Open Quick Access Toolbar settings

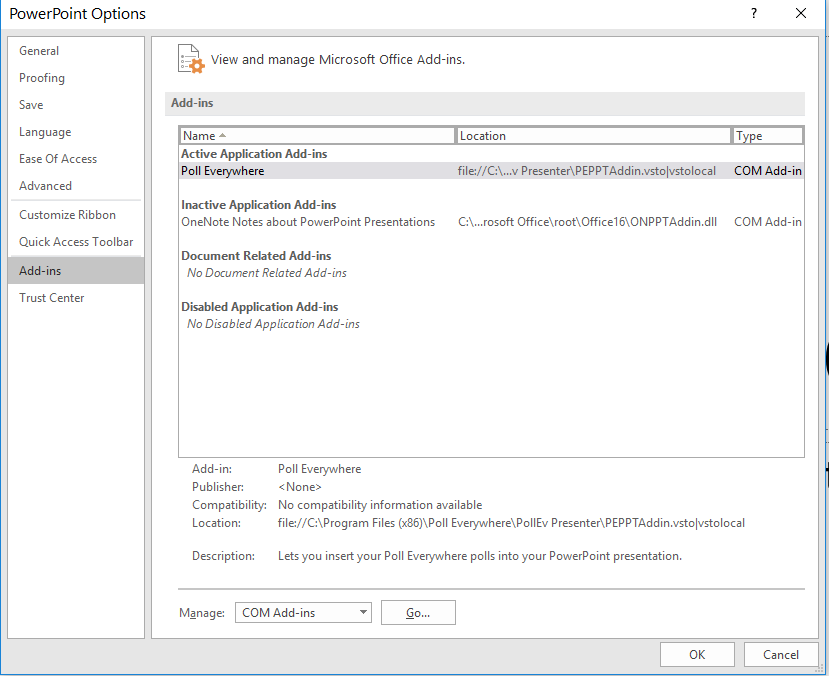tap(76, 242)
